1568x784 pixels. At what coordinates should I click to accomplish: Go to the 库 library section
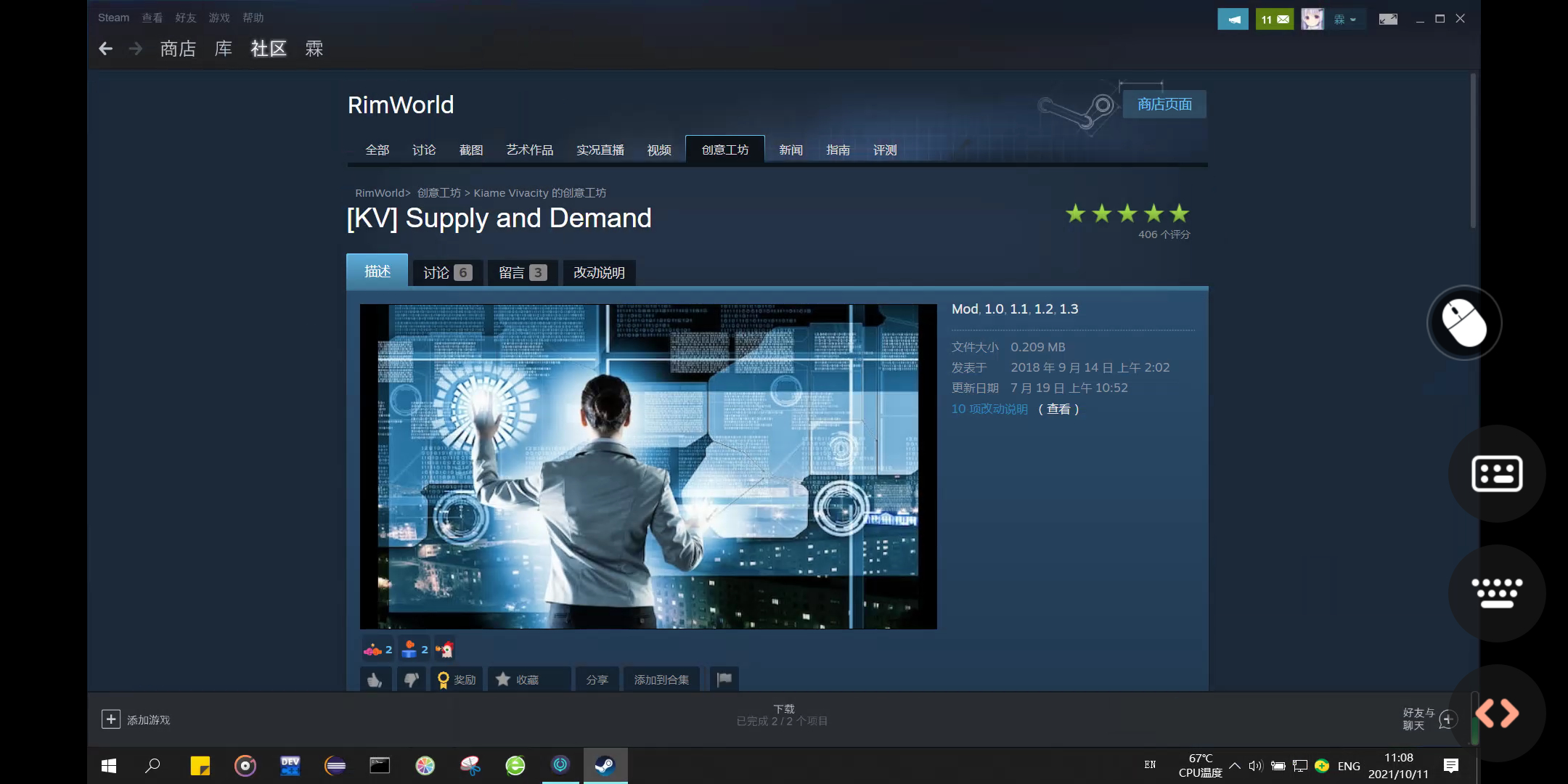[x=224, y=49]
